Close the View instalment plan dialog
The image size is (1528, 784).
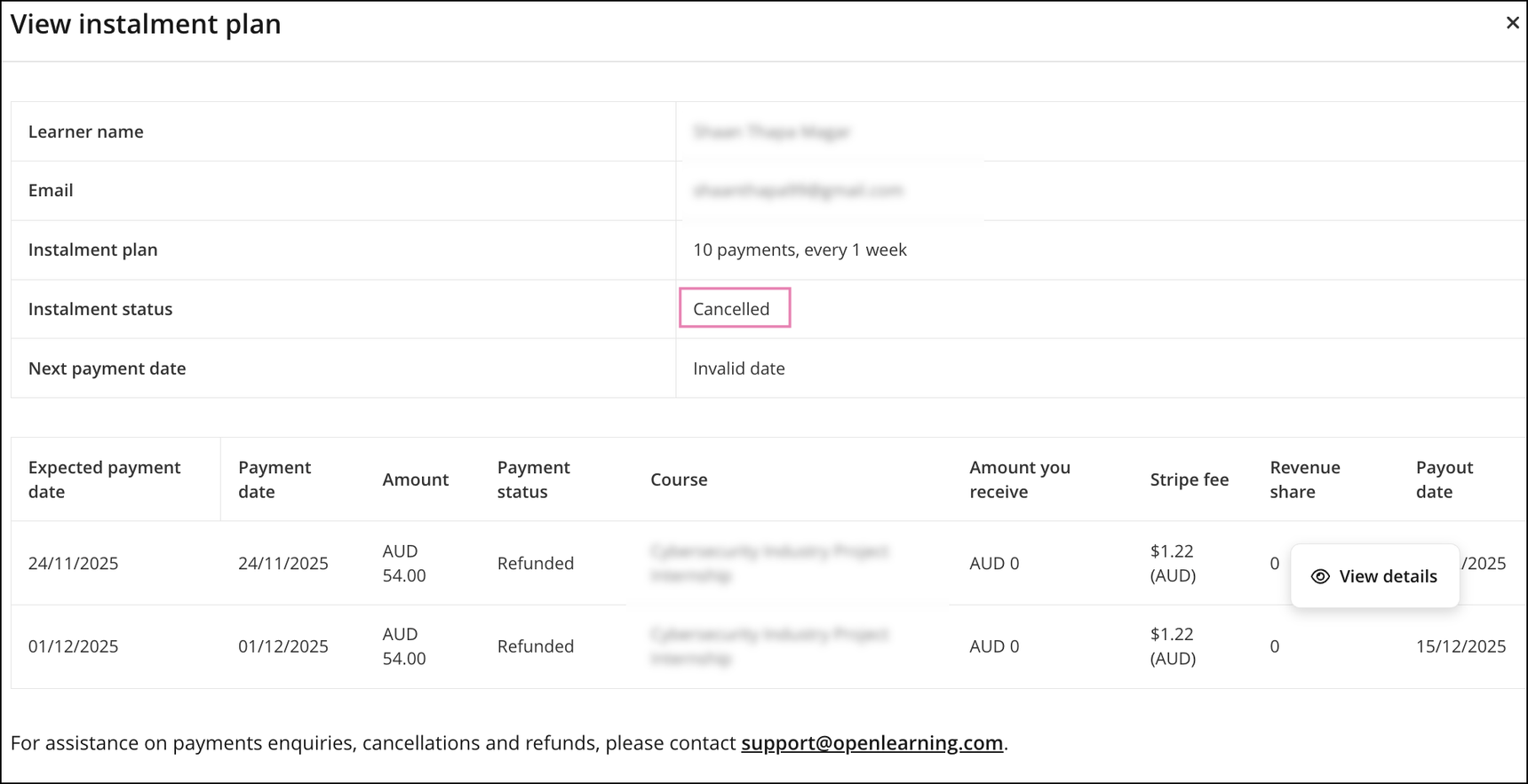(x=1512, y=23)
